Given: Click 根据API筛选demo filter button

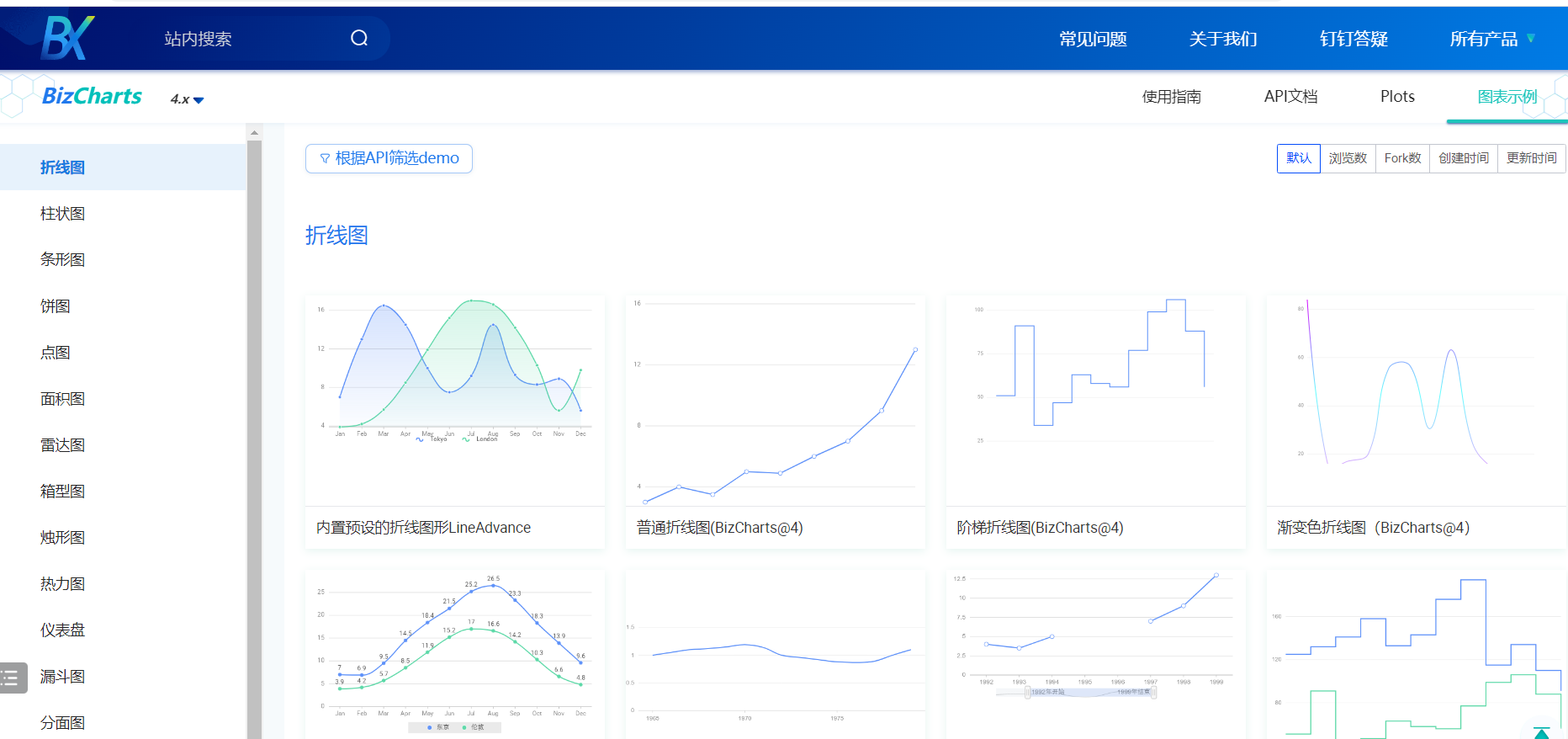Looking at the screenshot, I should (x=389, y=158).
